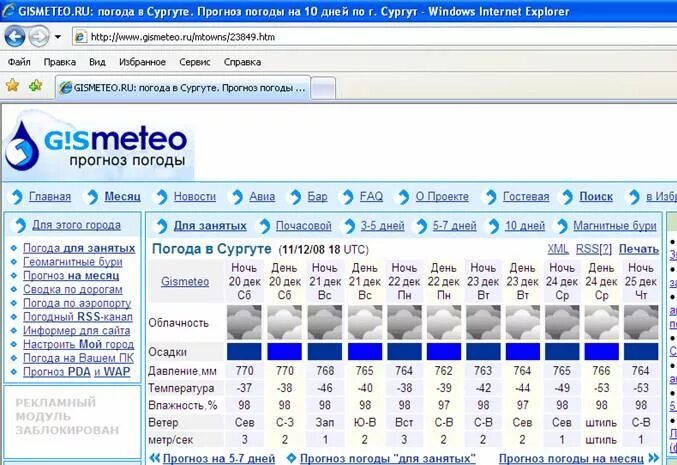Click temperature value -46 for Ночь 21 дек
The image size is (677, 465).
tap(325, 388)
